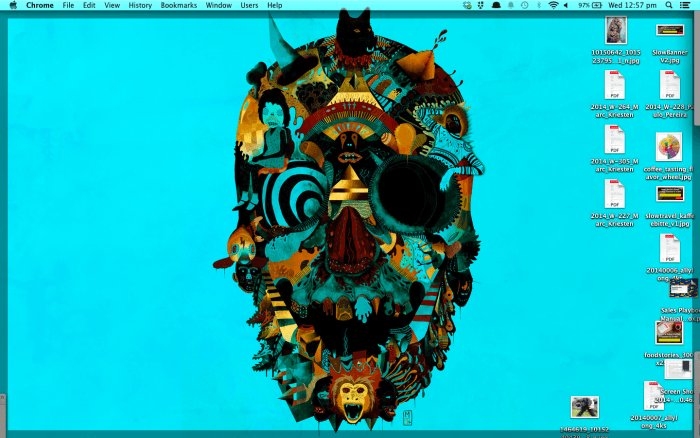Select the foodstories_300 image thumbnail
Viewport: 700px width, 438px height.
pyautogui.click(x=669, y=333)
